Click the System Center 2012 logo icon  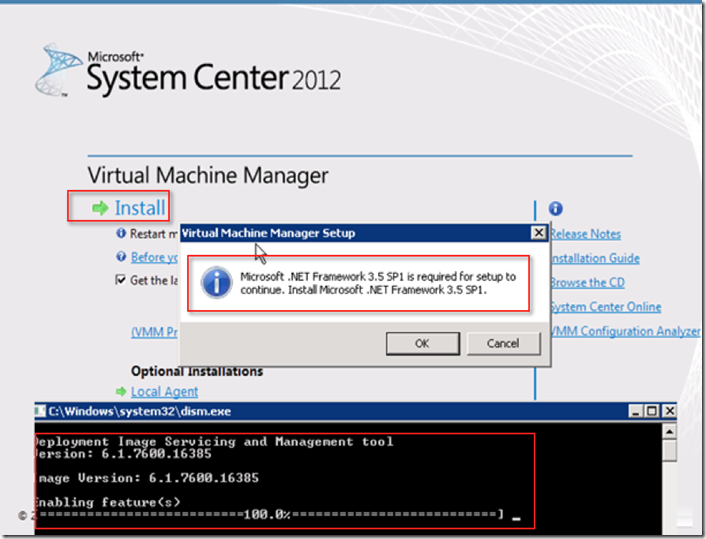tap(58, 70)
